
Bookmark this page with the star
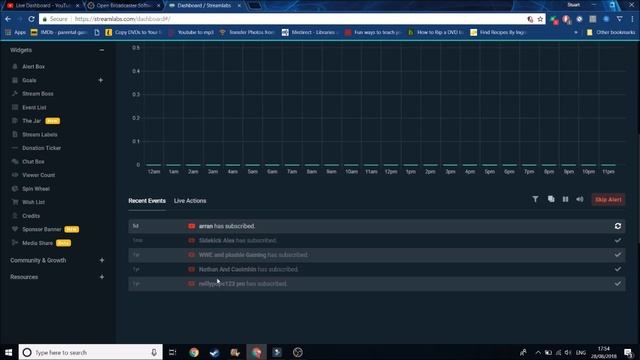click(540, 19)
